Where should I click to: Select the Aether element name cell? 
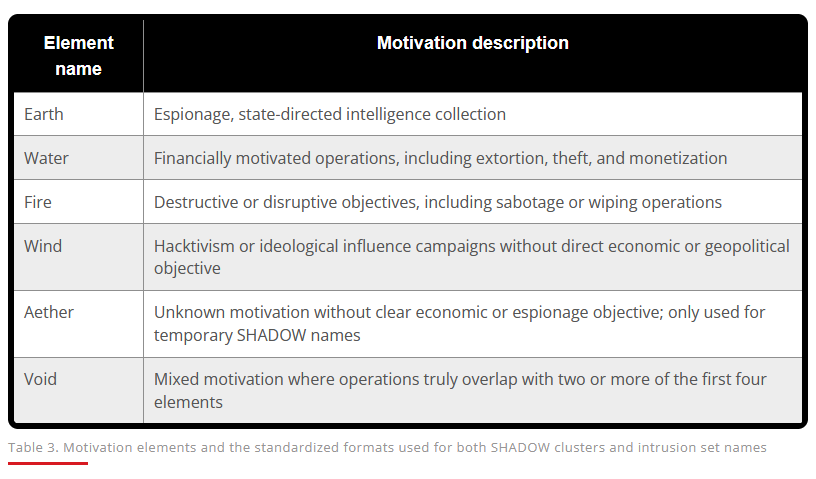coord(49,312)
